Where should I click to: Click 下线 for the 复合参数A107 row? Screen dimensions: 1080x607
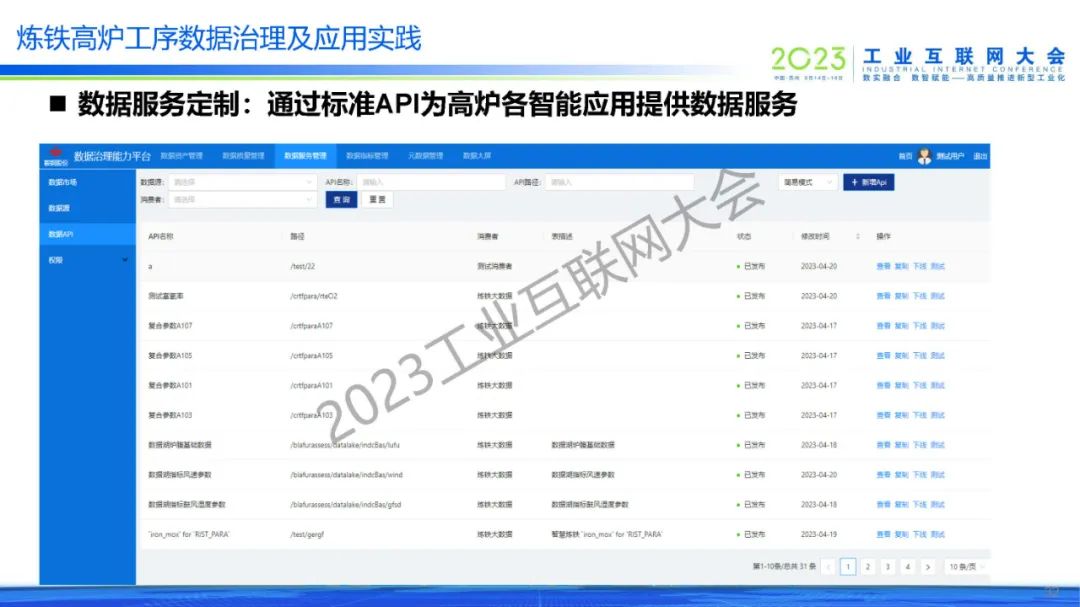(919, 326)
